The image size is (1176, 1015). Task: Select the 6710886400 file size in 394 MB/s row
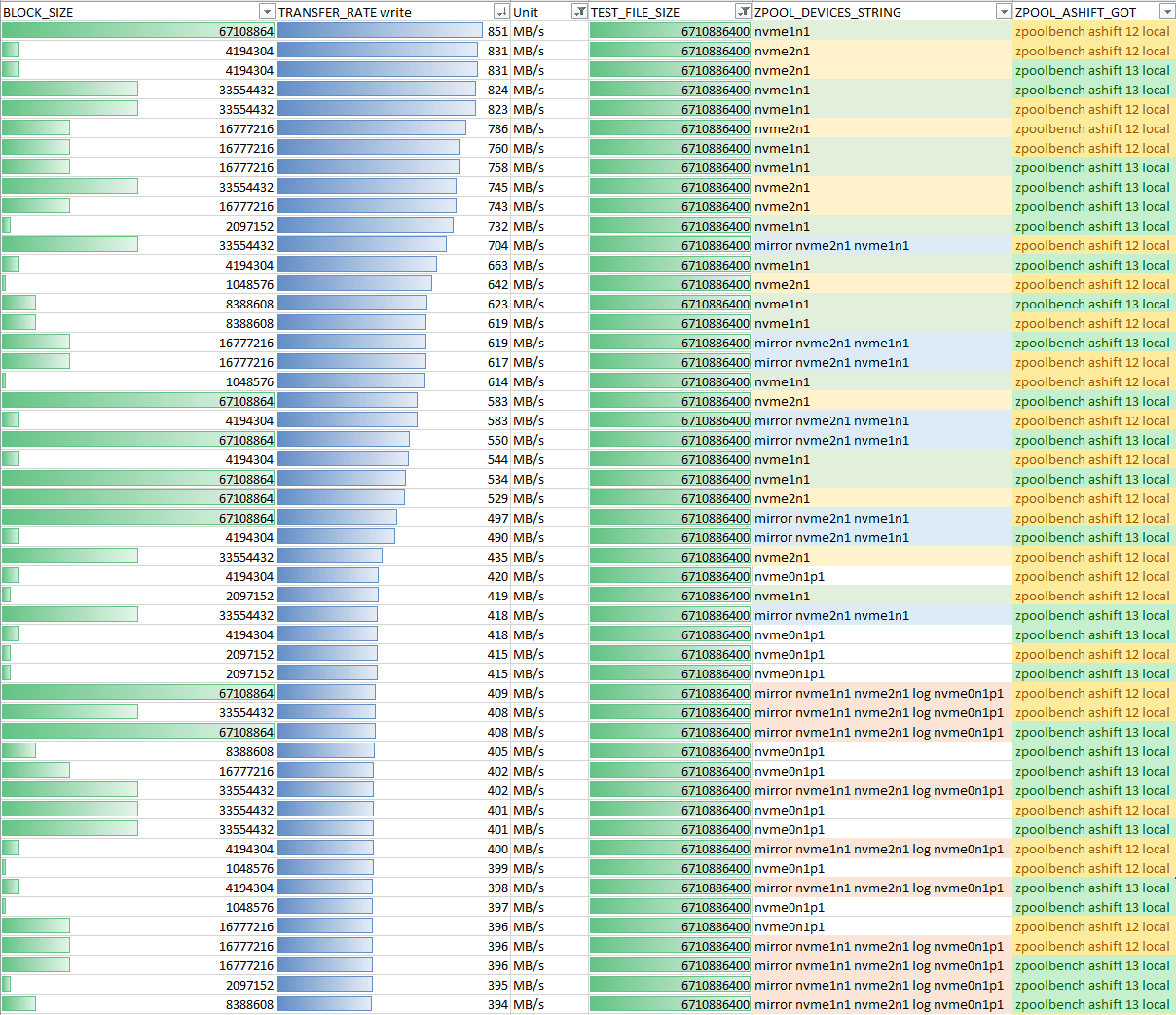tap(670, 1004)
